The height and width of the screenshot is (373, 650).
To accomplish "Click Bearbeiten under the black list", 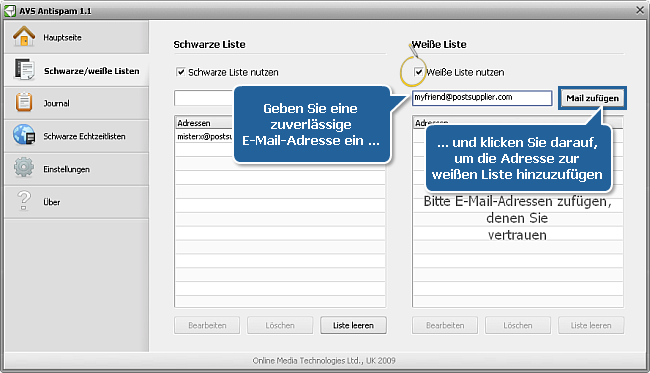I will pyautogui.click(x=207, y=325).
